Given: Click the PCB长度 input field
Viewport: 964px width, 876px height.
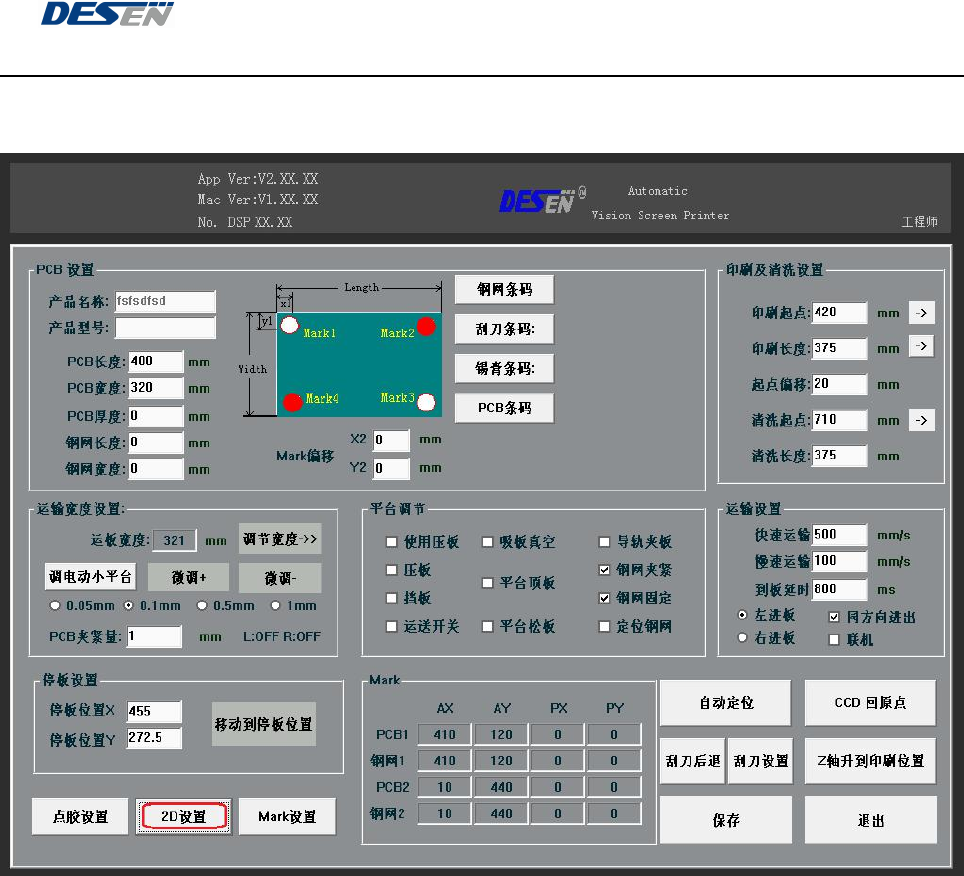Looking at the screenshot, I should (155, 361).
